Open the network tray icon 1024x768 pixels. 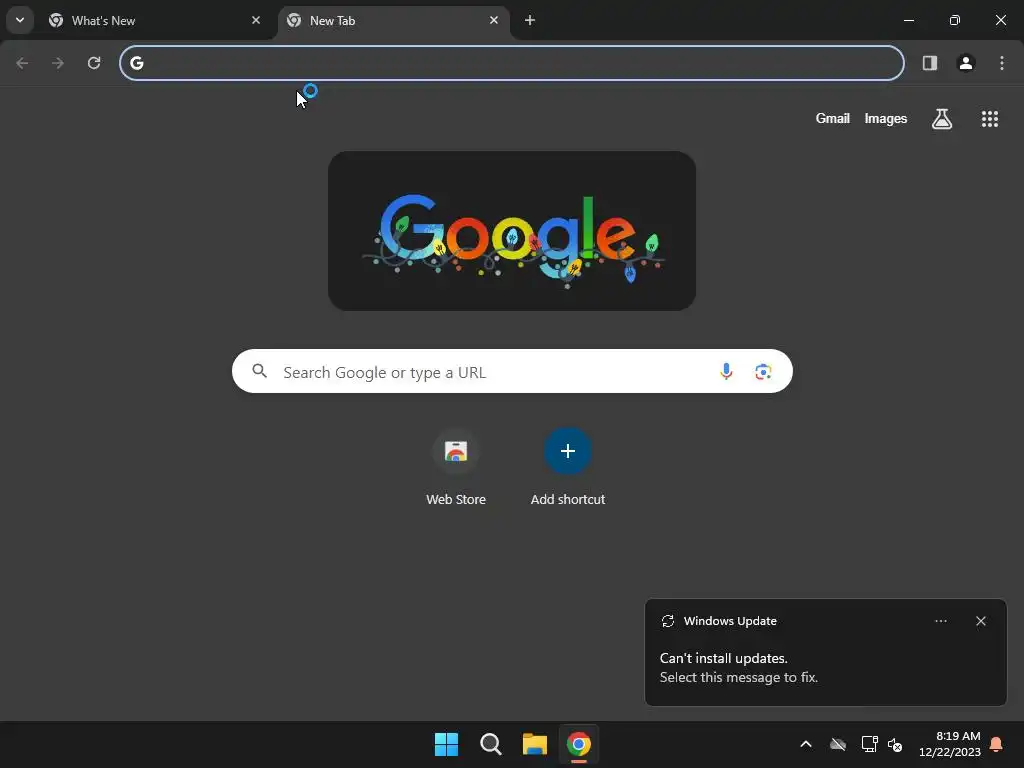point(869,744)
